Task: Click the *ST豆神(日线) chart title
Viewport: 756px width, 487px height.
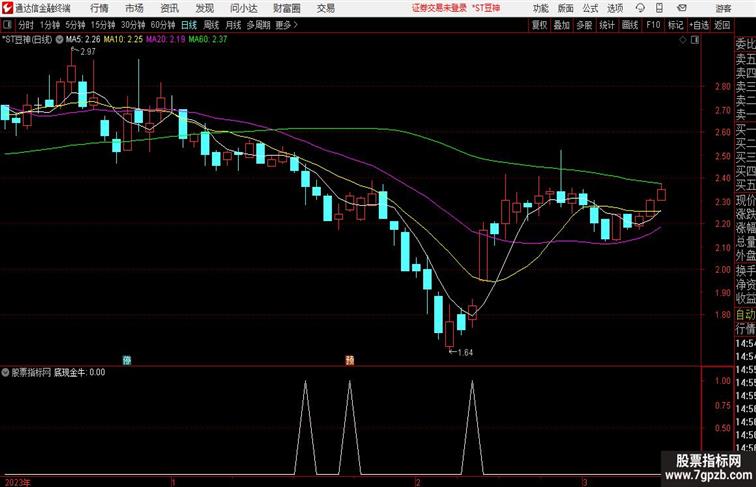Action: (x=27, y=40)
